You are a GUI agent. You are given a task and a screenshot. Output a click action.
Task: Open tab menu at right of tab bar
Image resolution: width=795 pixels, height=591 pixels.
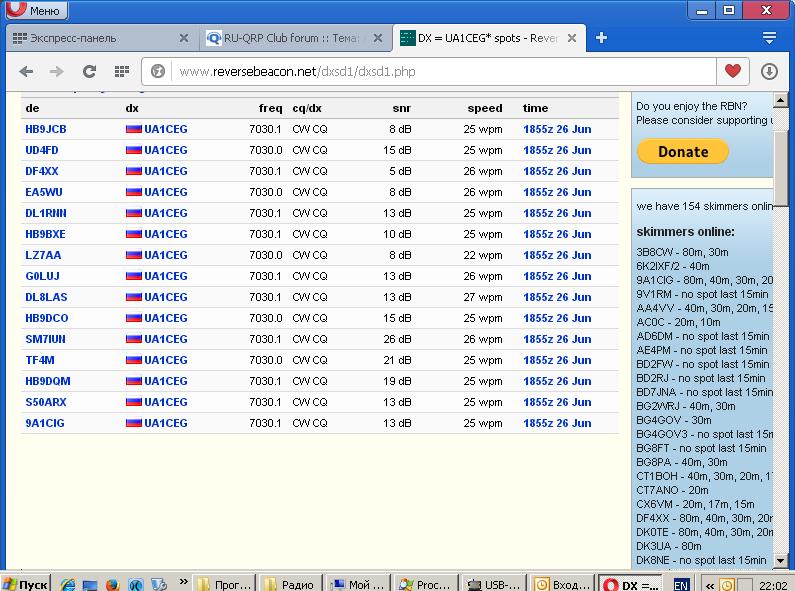point(769,38)
